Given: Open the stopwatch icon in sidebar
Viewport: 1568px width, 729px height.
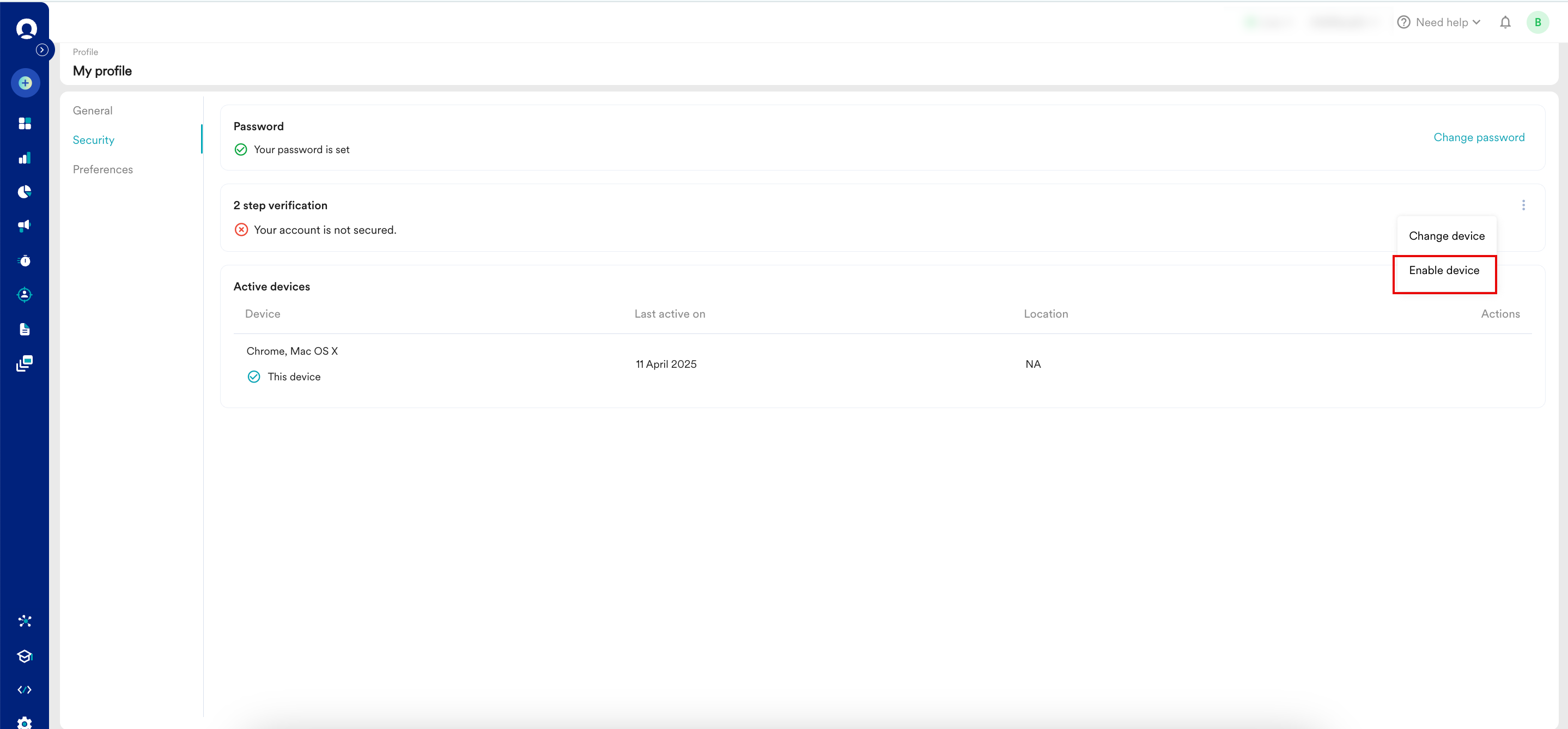Looking at the screenshot, I should tap(25, 260).
